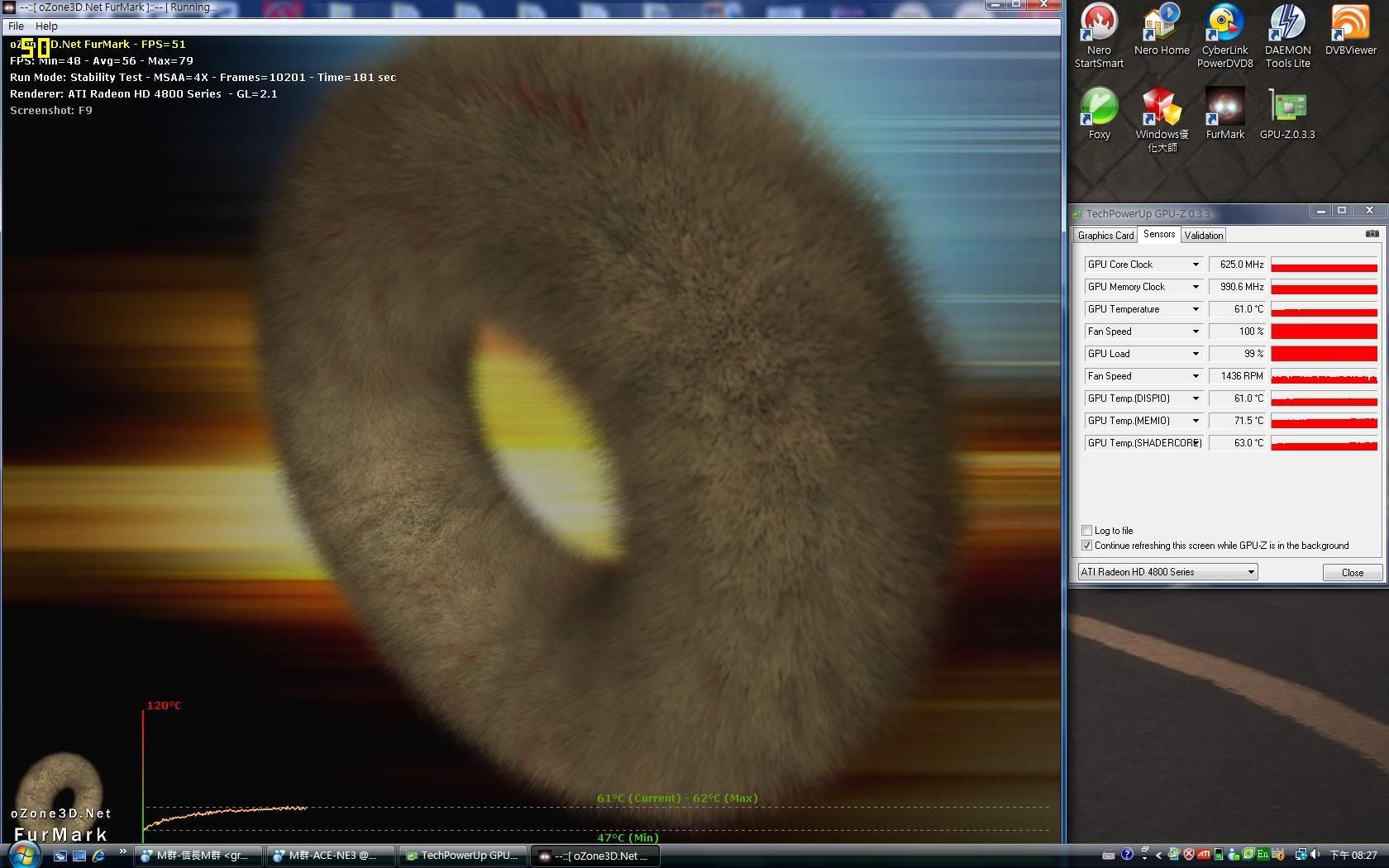Switch to the Validation tab

coord(1203,236)
